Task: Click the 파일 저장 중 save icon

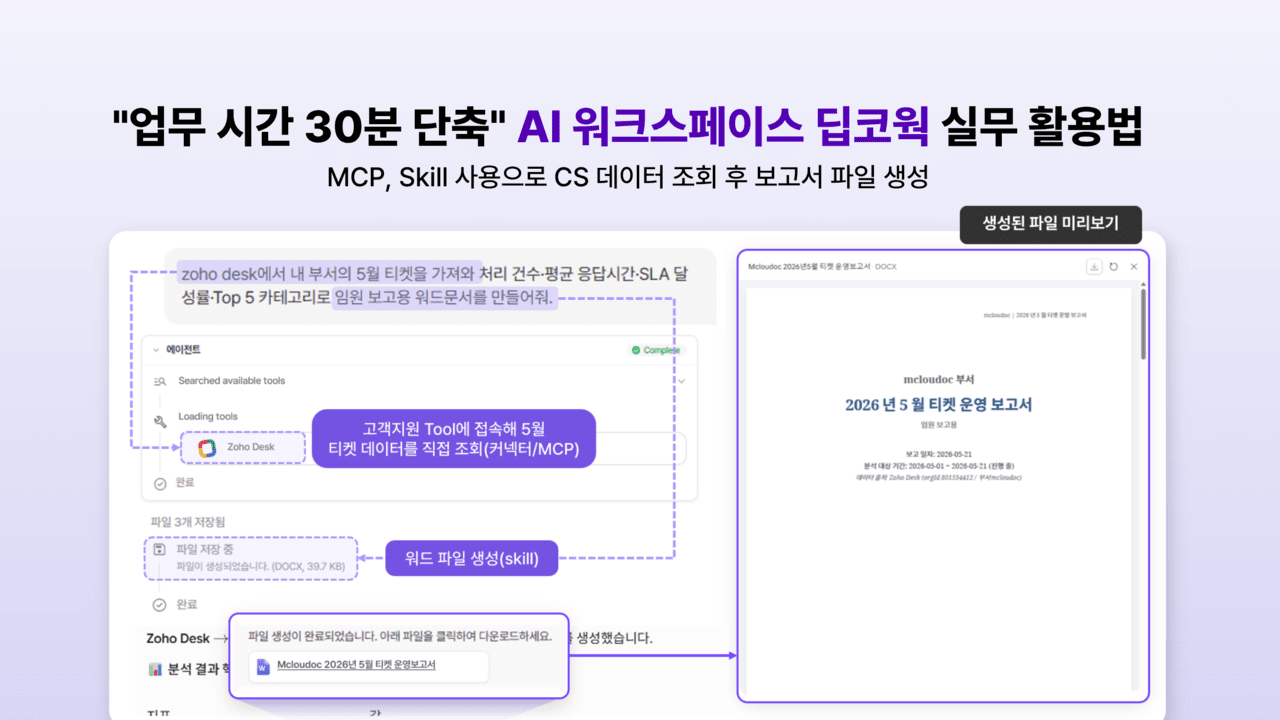Action: [159, 550]
